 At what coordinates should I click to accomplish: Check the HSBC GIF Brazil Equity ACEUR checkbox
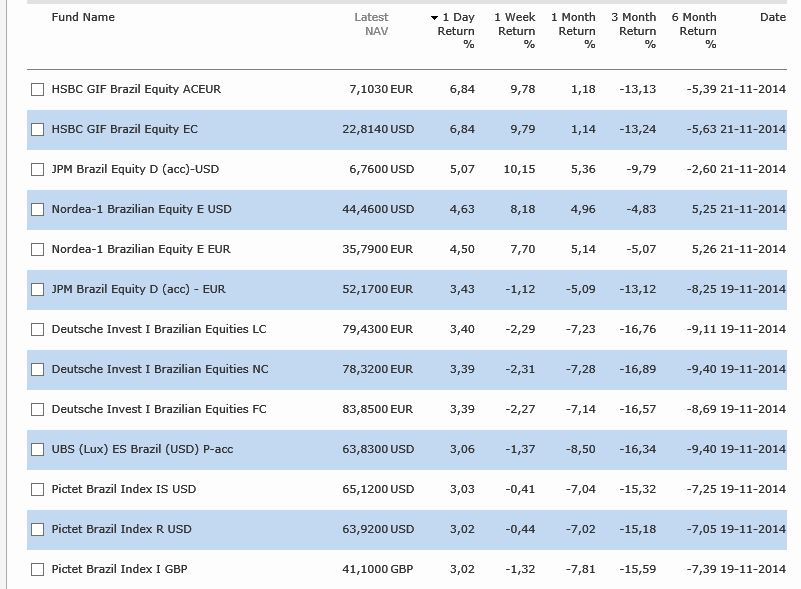[37, 89]
